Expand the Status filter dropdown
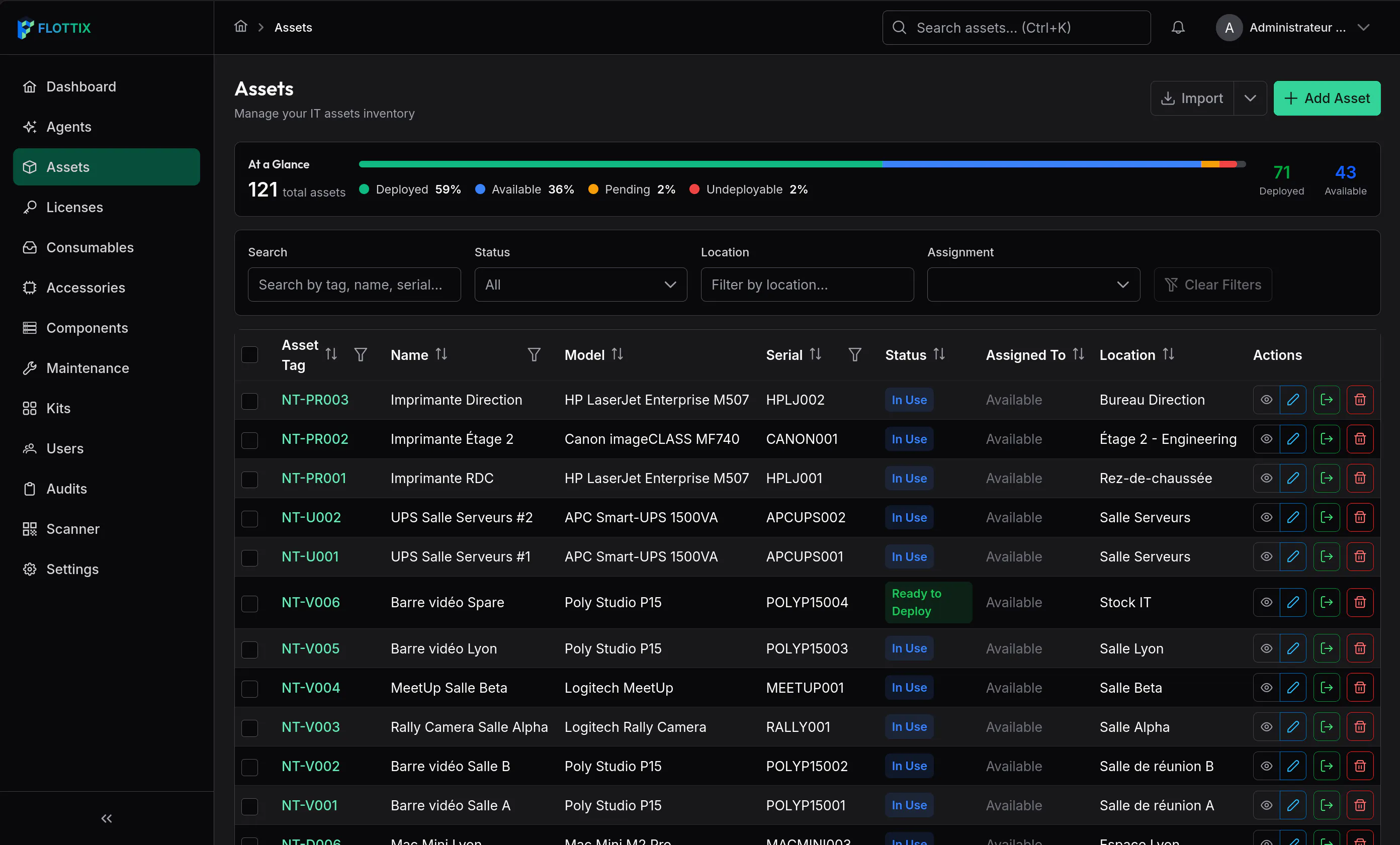 pos(581,285)
